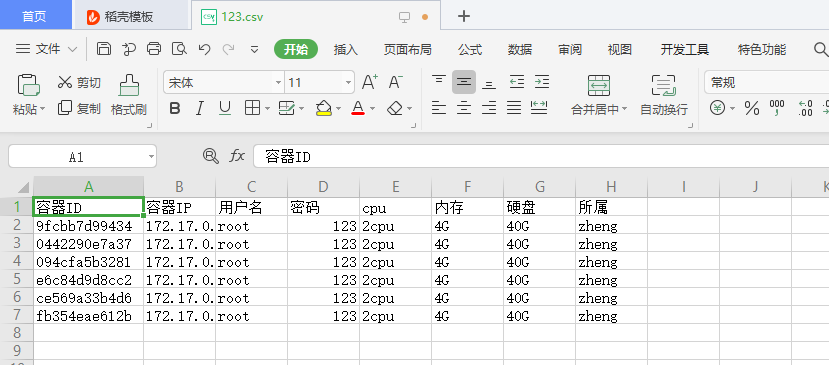
Task: Toggle Wrap Text (自动换行)
Action: 664,95
